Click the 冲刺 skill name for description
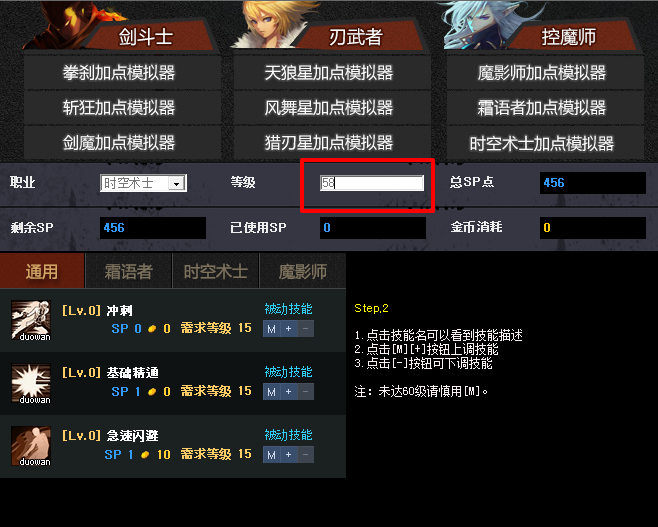This screenshot has height=527, width=658. pyautogui.click(x=120, y=310)
